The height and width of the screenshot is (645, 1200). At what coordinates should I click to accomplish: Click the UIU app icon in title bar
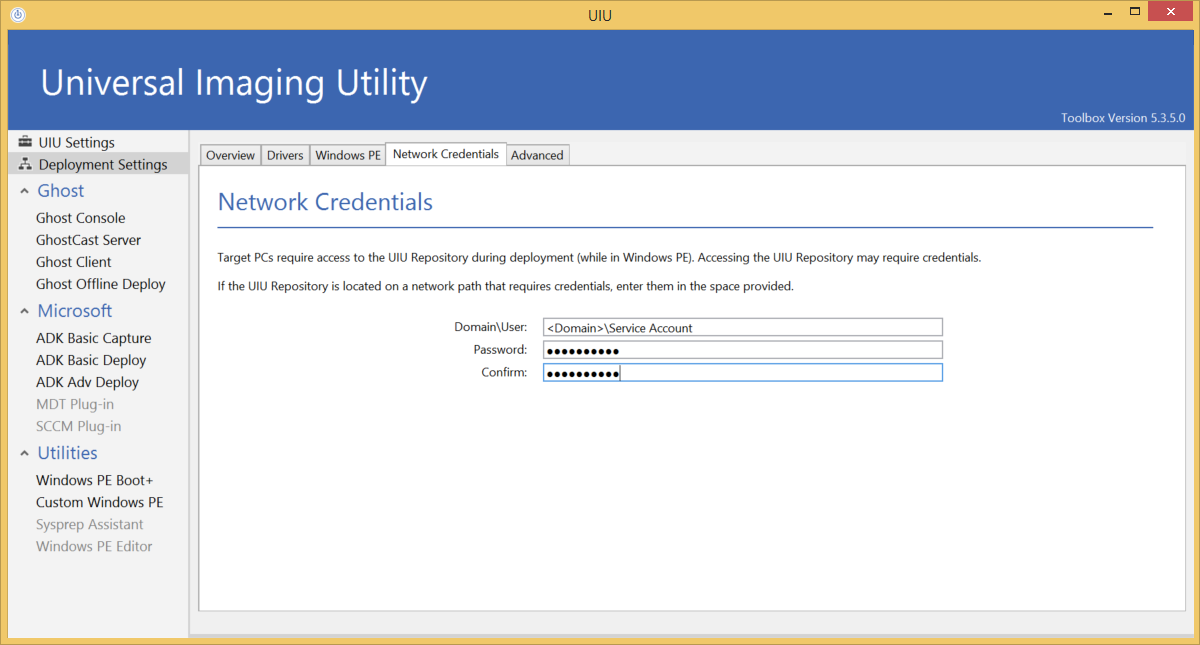[18, 14]
